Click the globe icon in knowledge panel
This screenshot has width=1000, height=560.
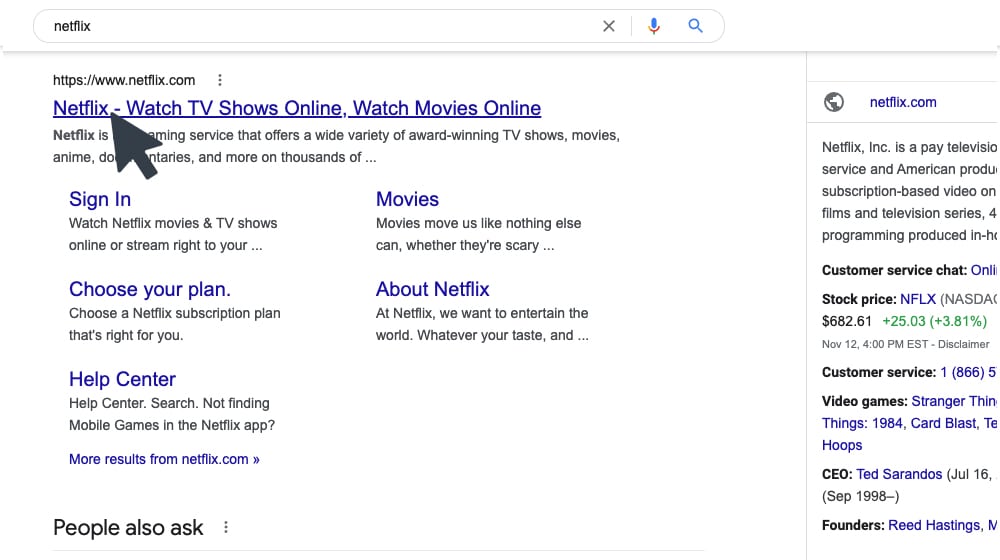[x=833, y=102]
